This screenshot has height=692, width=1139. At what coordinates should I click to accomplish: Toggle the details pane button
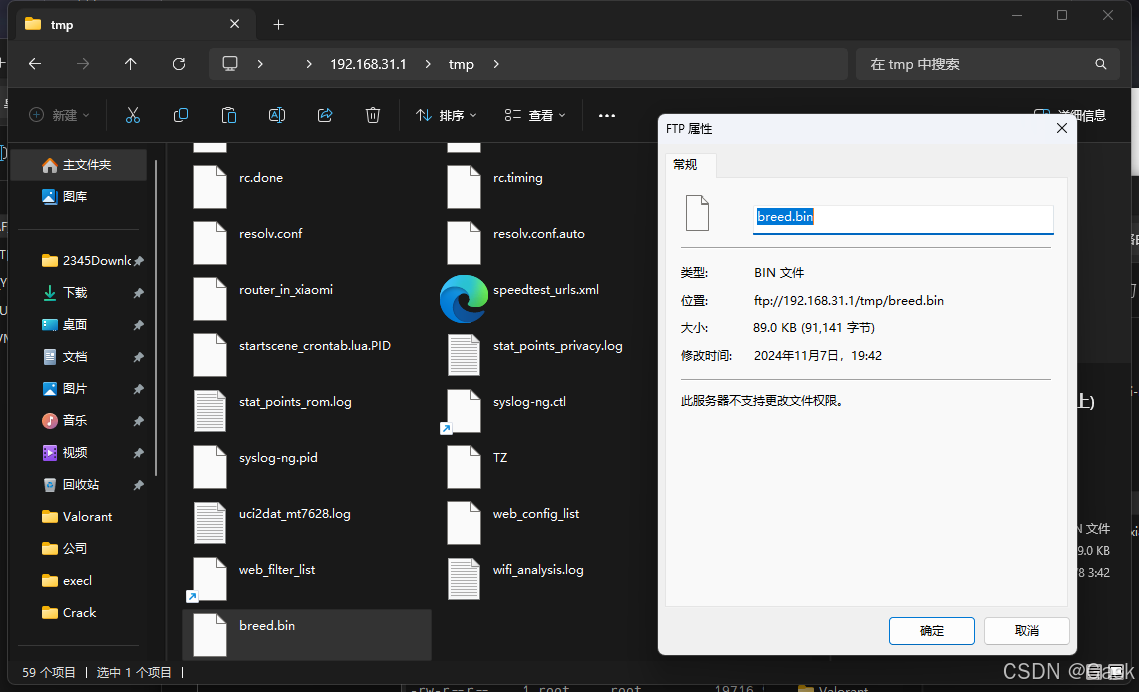[1069, 115]
